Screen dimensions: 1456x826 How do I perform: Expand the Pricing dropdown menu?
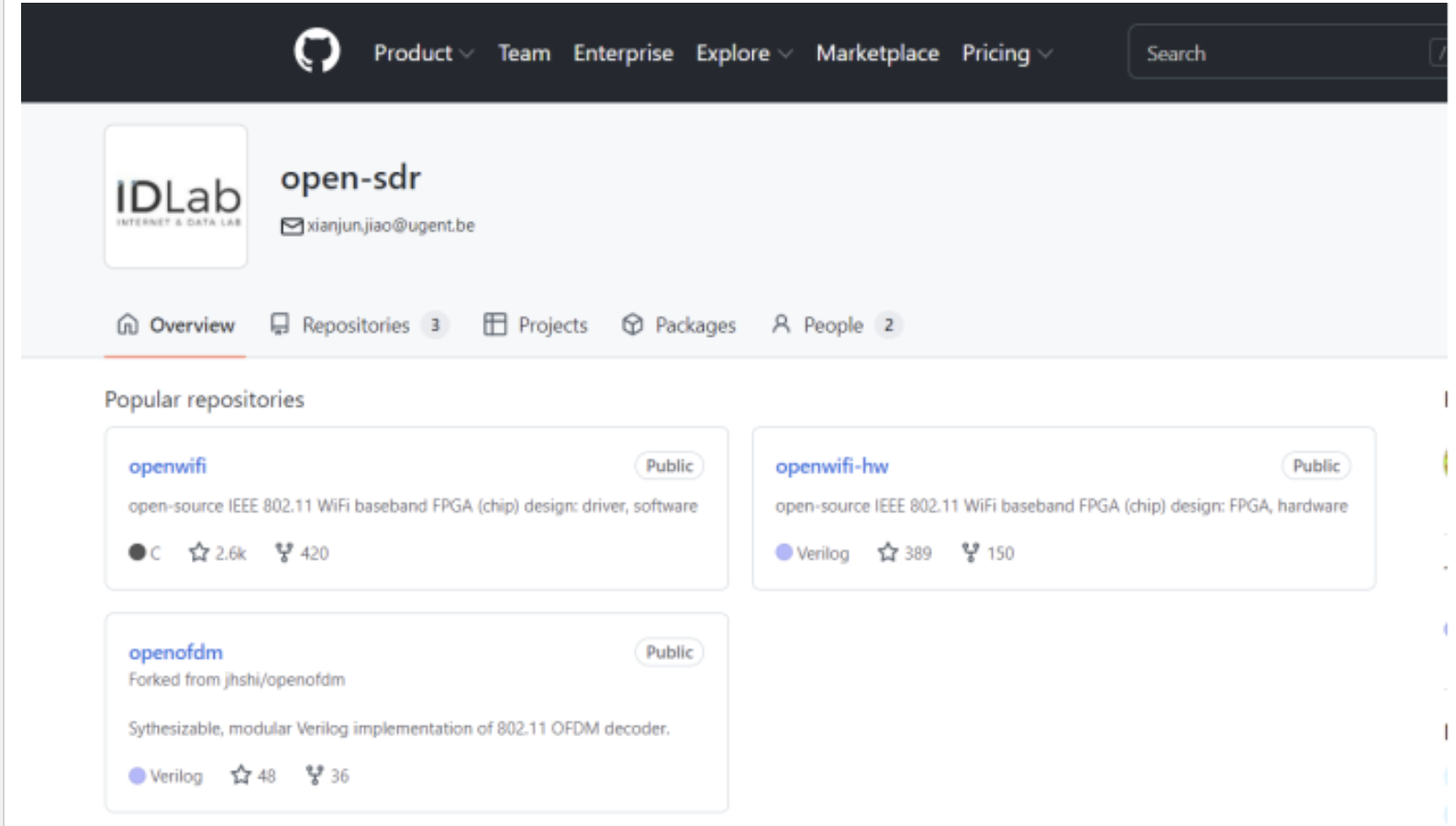point(1006,53)
